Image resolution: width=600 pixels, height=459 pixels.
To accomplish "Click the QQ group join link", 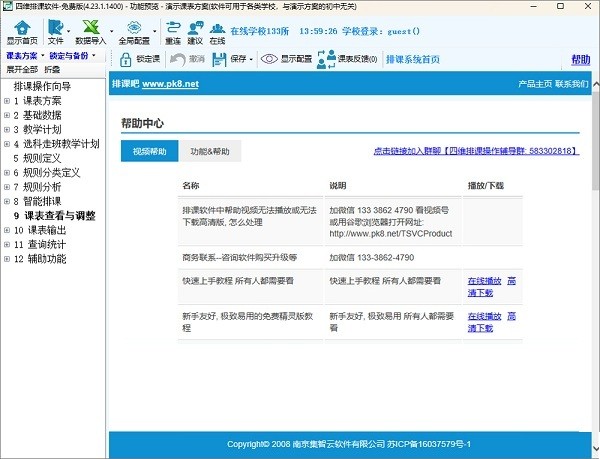I will coord(476,152).
